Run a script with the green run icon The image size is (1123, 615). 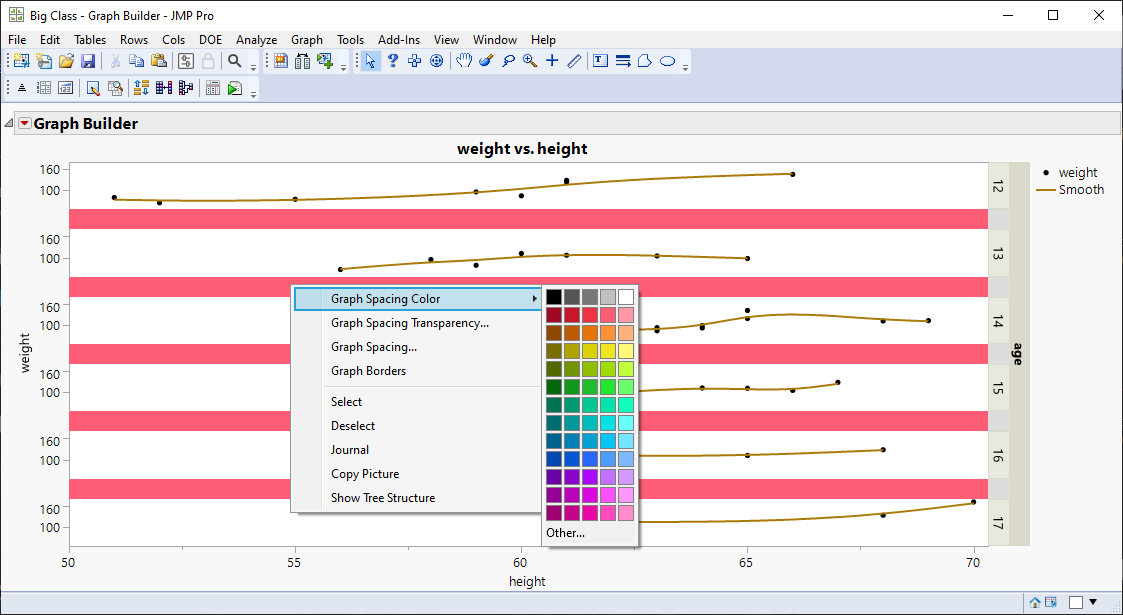tap(233, 87)
